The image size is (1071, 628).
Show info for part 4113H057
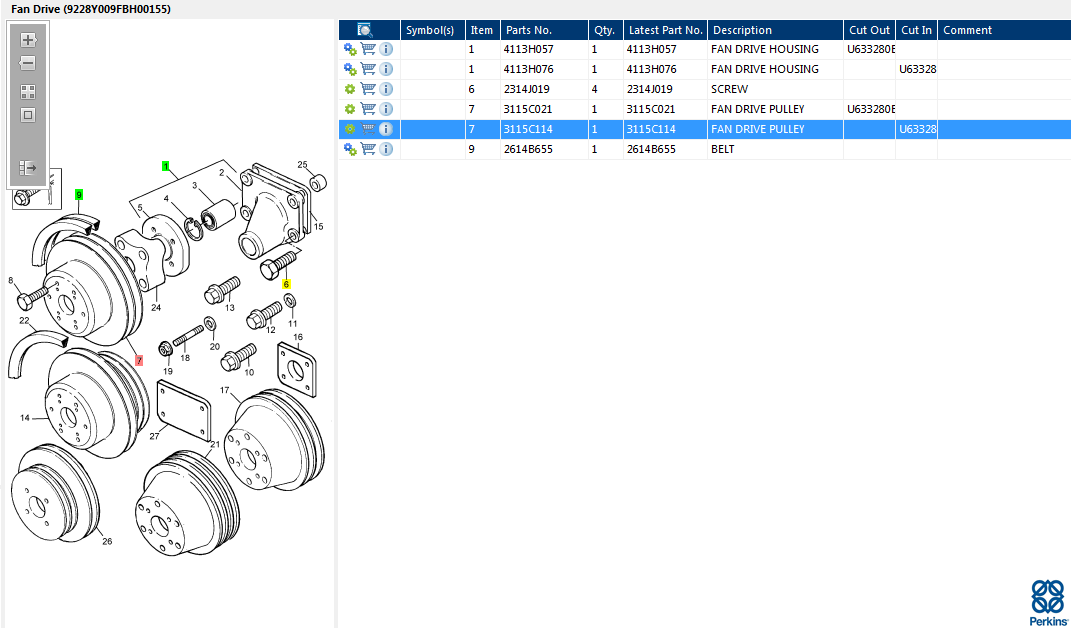[x=386, y=49]
